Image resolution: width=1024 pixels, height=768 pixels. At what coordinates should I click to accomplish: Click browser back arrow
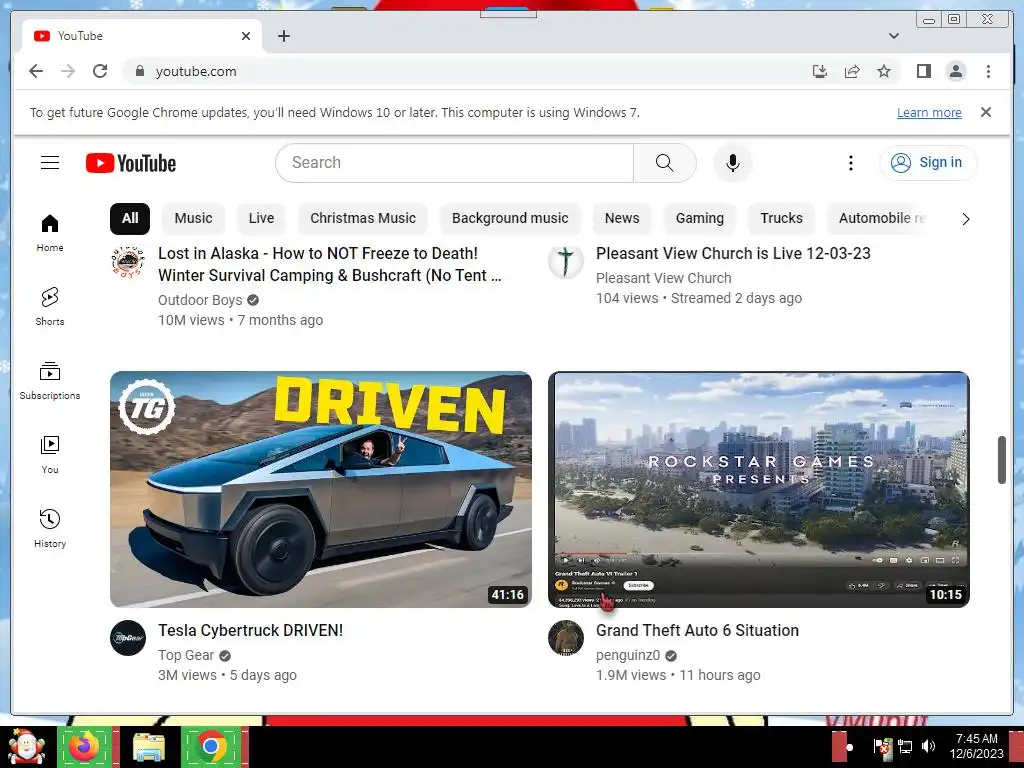(x=36, y=71)
